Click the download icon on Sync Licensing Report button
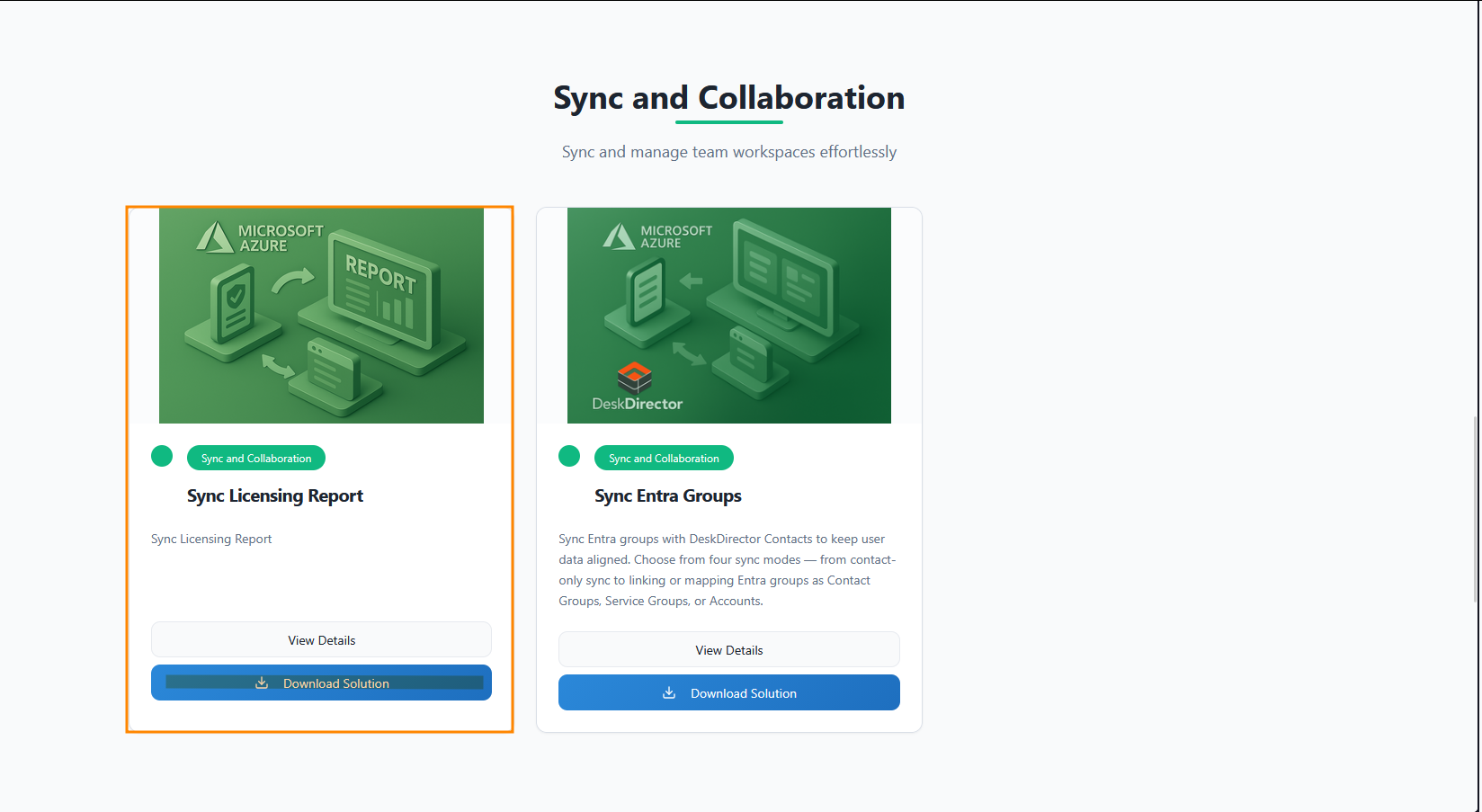This screenshot has height=812, width=1482. point(262,683)
